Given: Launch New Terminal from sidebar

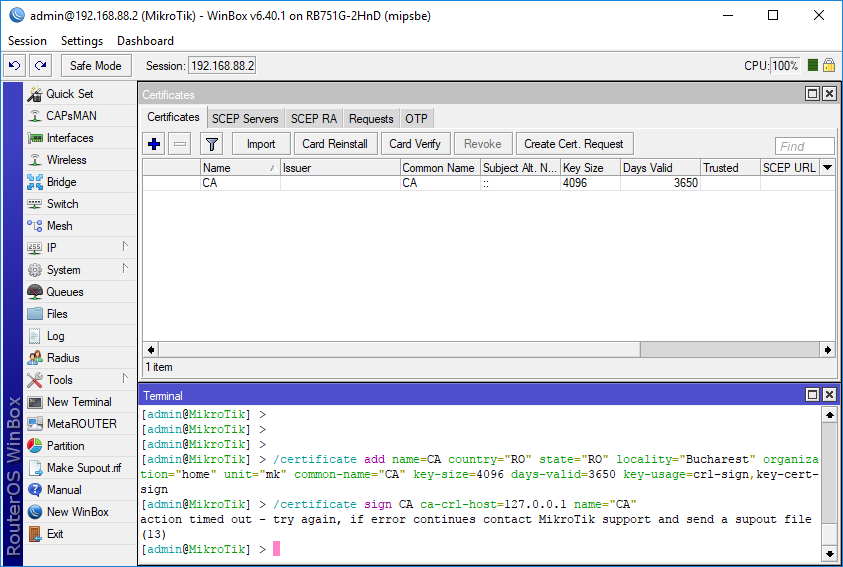Looking at the screenshot, I should (x=78, y=402).
